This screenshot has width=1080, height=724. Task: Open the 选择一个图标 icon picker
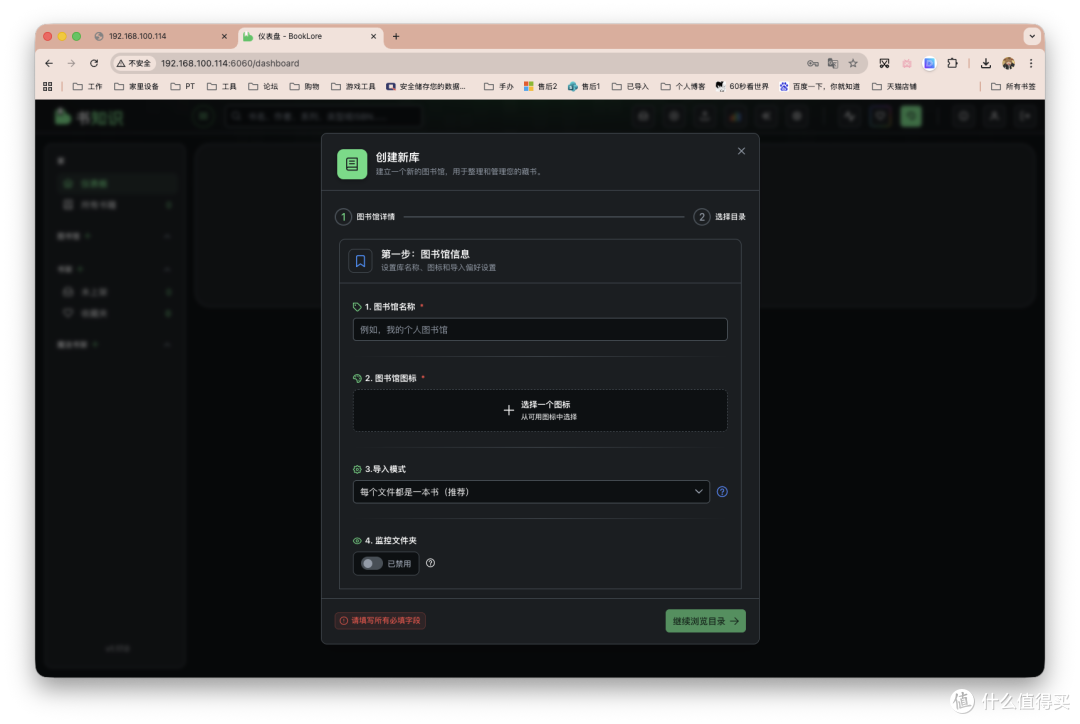click(540, 411)
